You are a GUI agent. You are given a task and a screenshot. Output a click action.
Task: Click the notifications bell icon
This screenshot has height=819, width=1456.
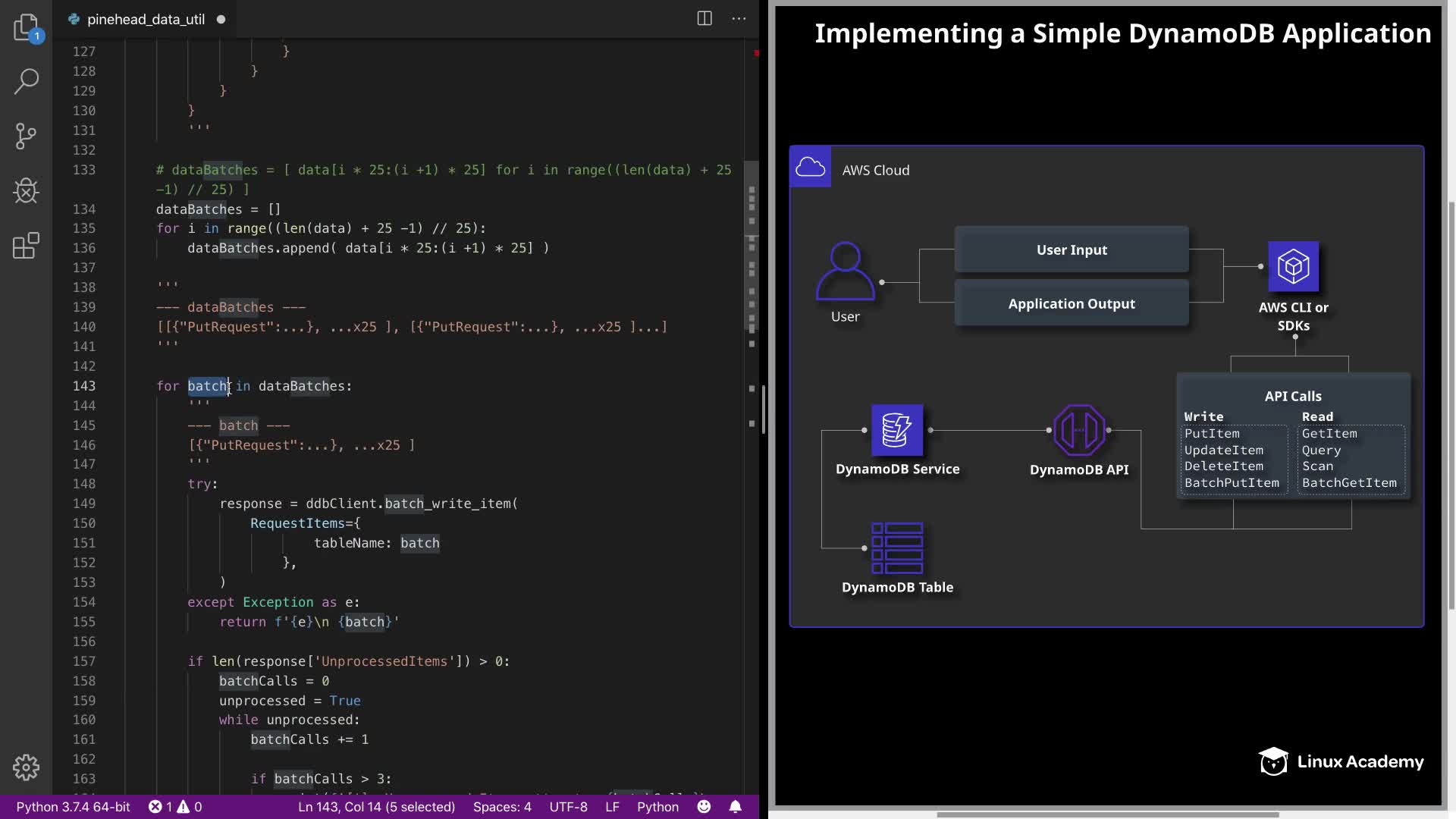[735, 807]
